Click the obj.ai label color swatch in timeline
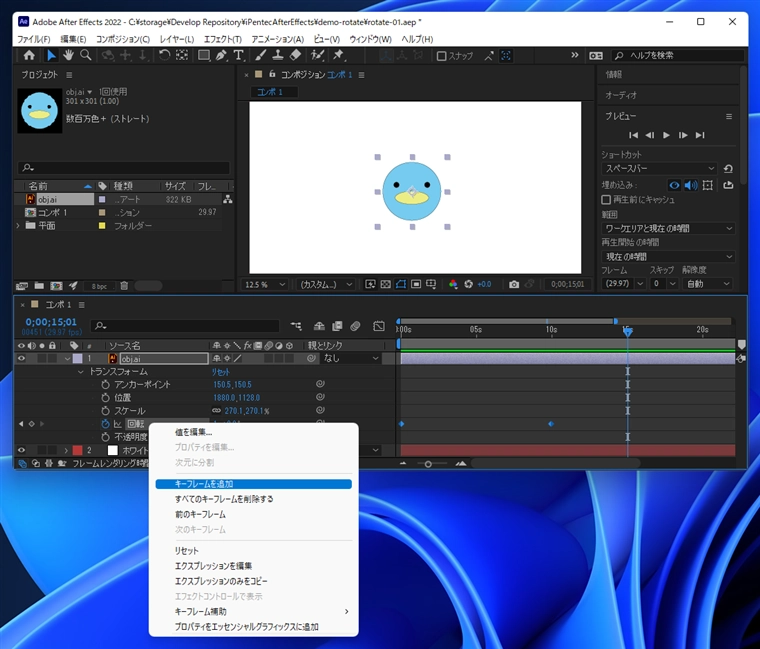The height and width of the screenshot is (649, 760). pos(78,359)
